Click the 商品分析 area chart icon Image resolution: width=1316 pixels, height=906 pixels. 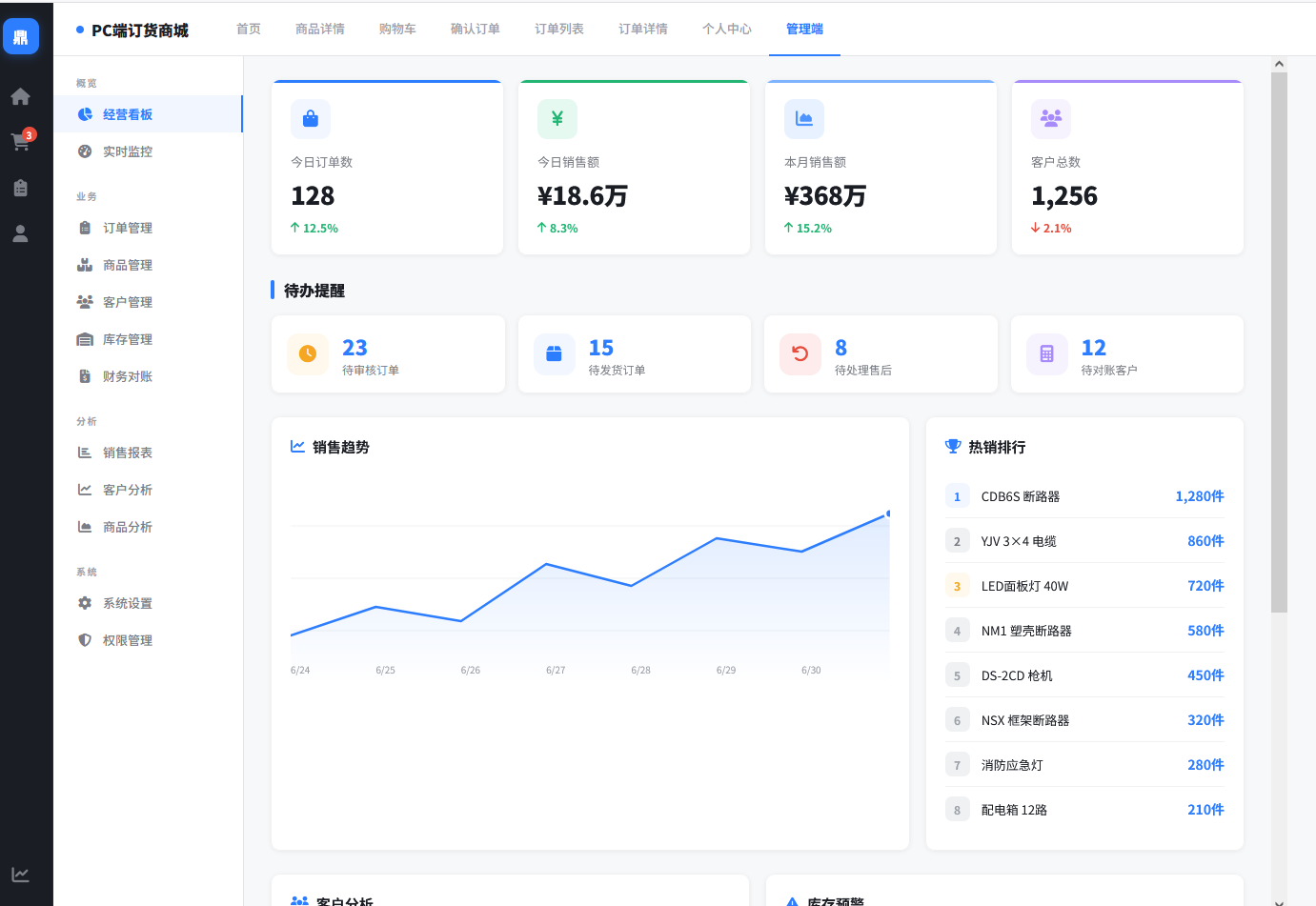[85, 527]
